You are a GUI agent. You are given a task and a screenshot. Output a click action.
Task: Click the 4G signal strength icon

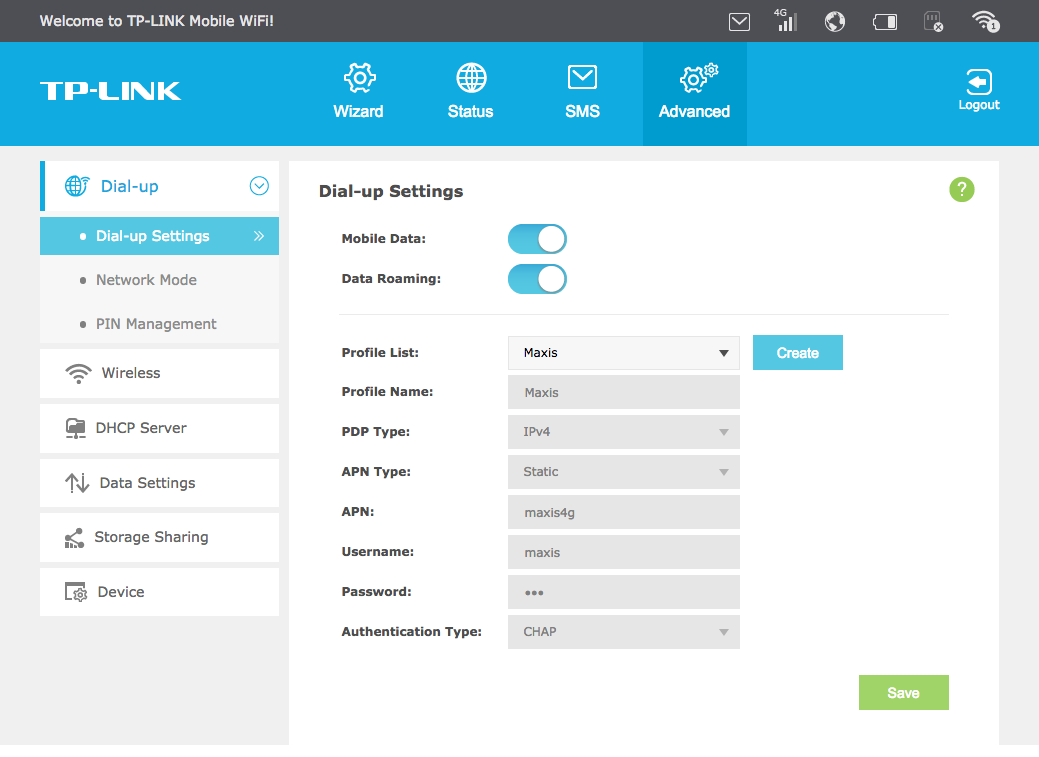click(x=786, y=21)
